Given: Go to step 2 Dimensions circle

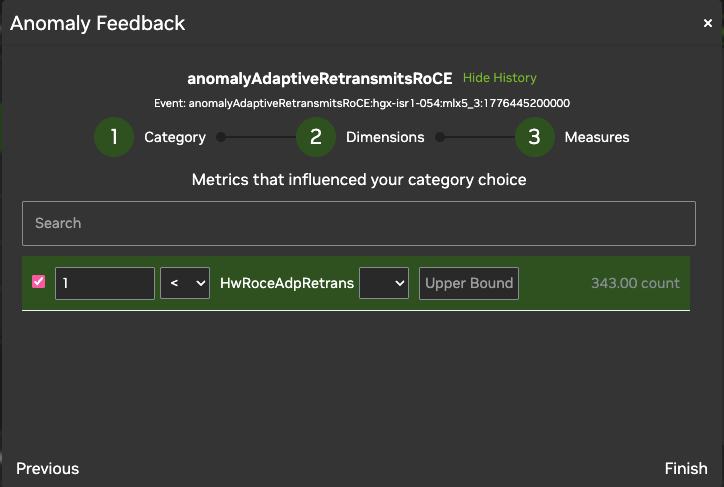Looking at the screenshot, I should click(x=316, y=137).
